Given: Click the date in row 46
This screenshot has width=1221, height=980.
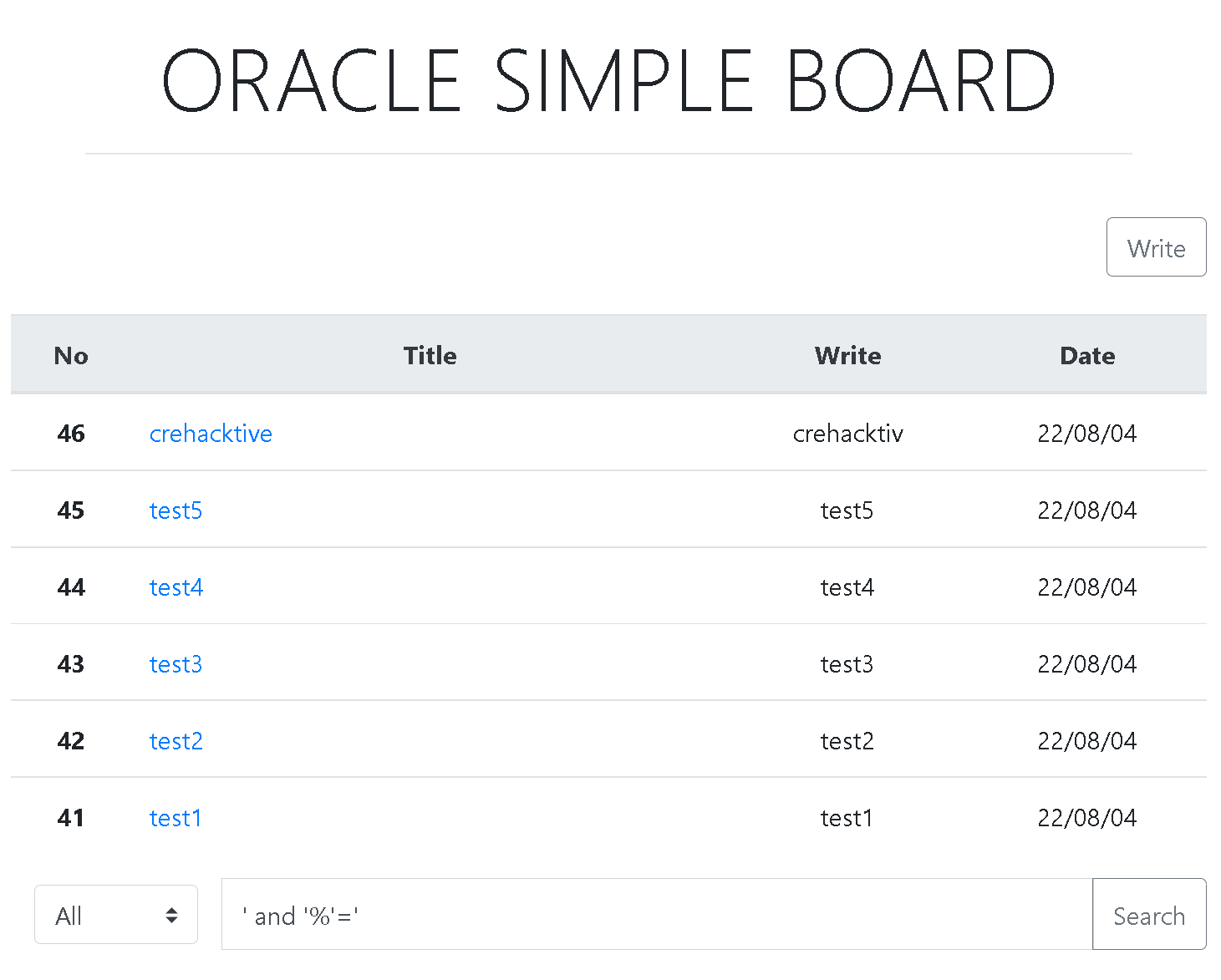Looking at the screenshot, I should click(1087, 434).
